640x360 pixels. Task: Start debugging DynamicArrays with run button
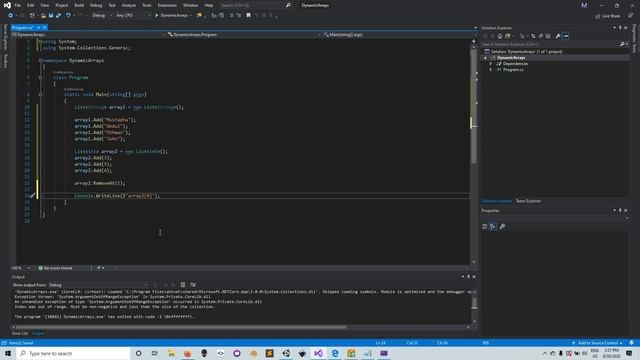coord(172,16)
